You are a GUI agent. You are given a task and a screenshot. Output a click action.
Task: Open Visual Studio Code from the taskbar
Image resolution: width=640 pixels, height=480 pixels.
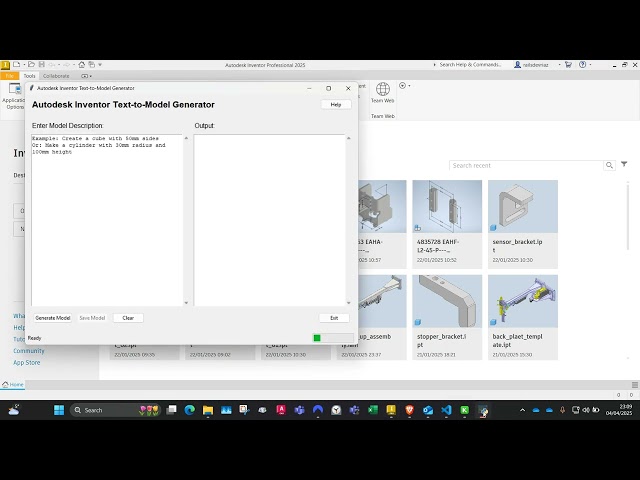tap(446, 410)
